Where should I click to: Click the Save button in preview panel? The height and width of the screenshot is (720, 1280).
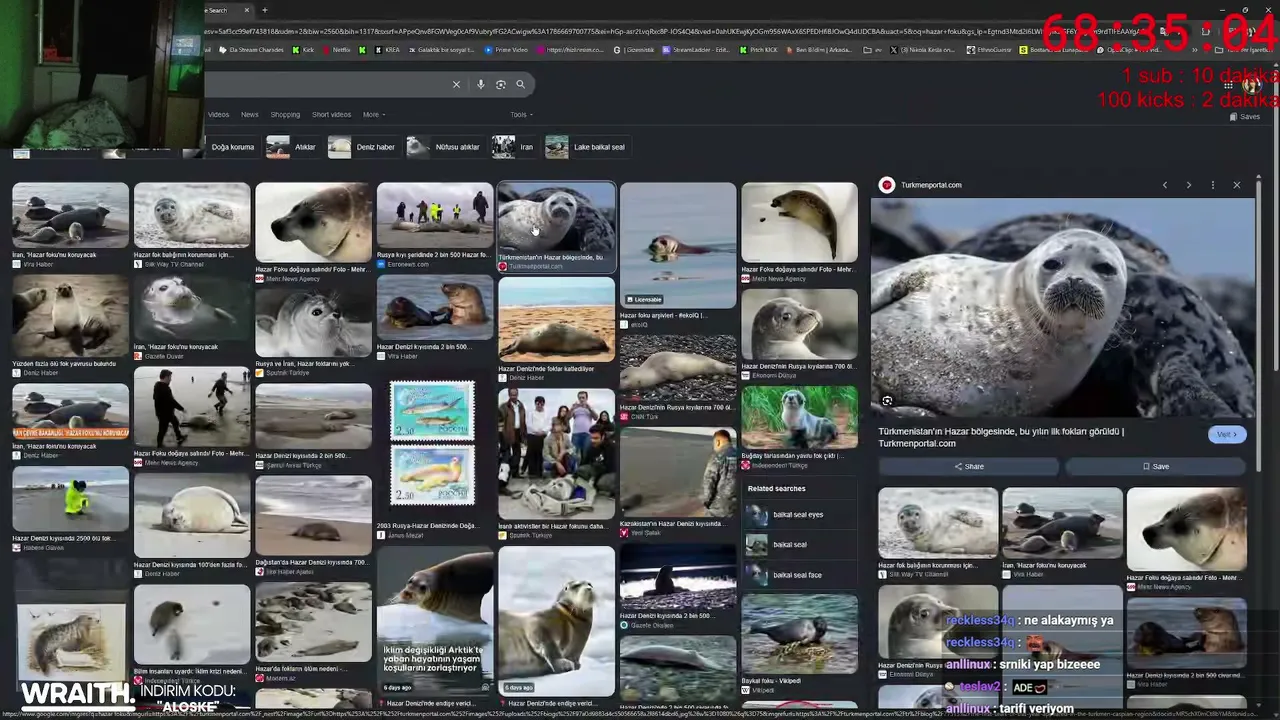1155,466
